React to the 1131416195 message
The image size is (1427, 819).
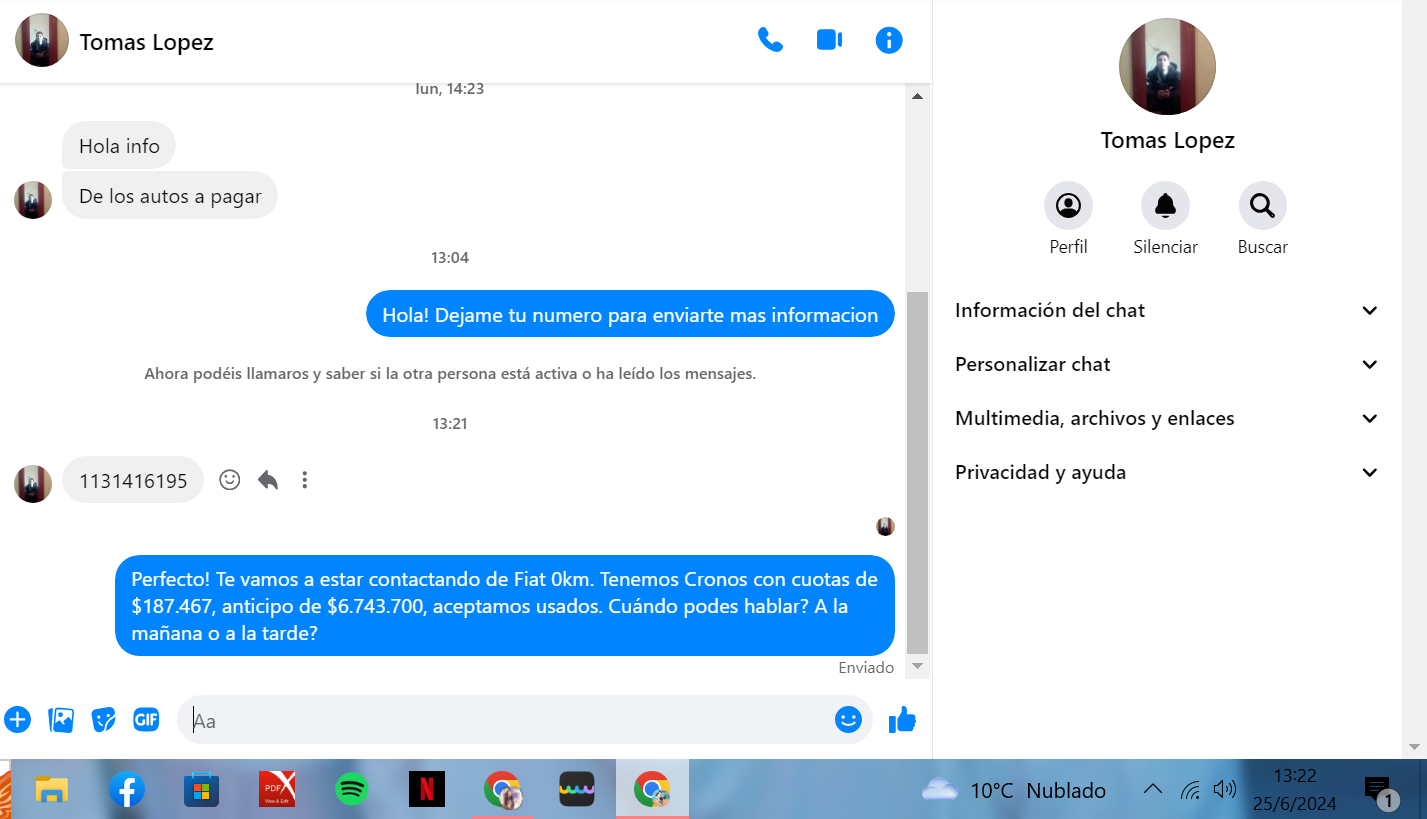pyautogui.click(x=230, y=480)
